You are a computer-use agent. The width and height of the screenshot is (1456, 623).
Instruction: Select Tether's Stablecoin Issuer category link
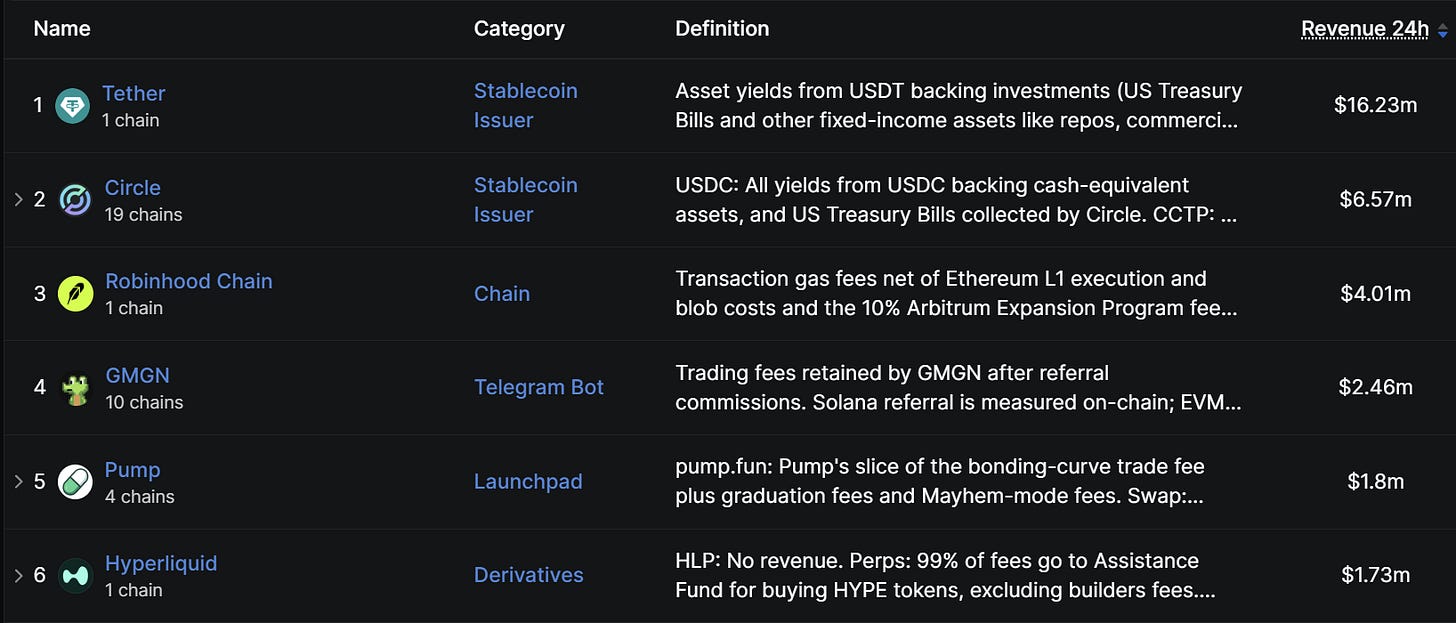click(526, 105)
